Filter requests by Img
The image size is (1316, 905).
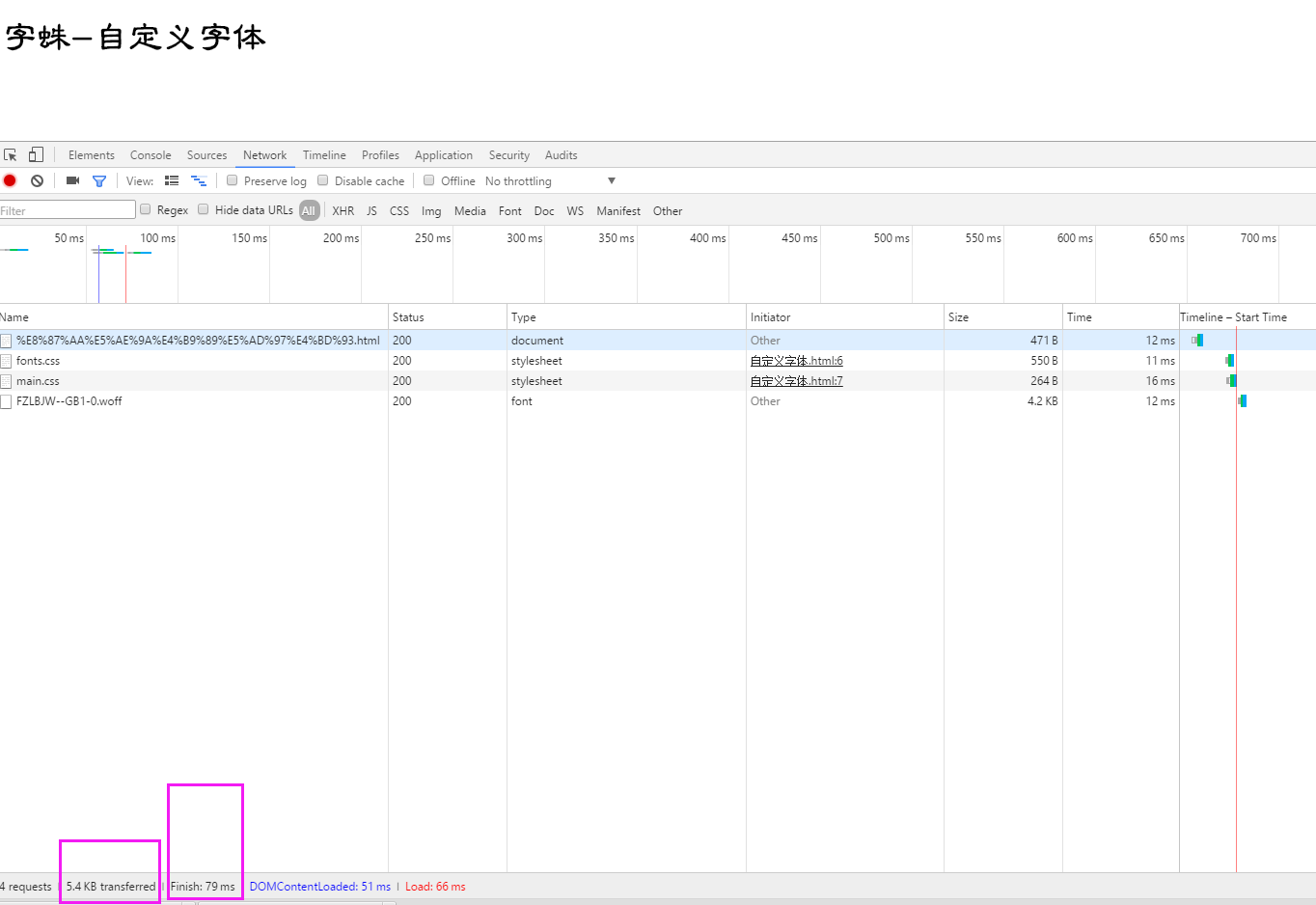click(431, 211)
